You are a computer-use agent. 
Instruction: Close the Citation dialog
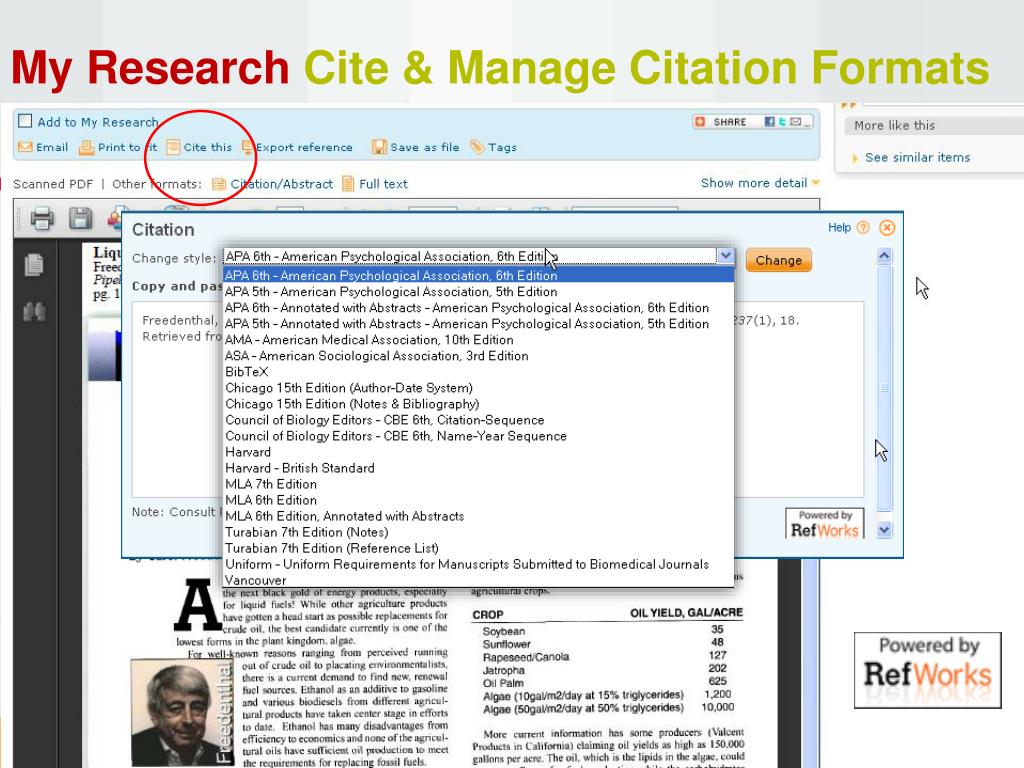[x=887, y=227]
